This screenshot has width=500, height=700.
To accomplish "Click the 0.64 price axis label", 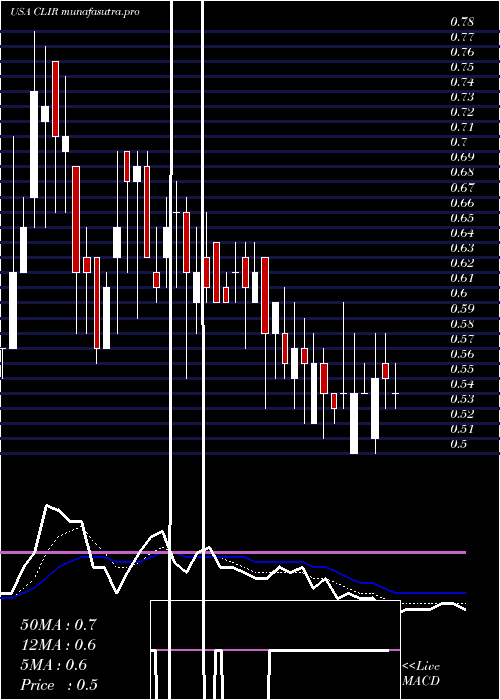I will [462, 233].
